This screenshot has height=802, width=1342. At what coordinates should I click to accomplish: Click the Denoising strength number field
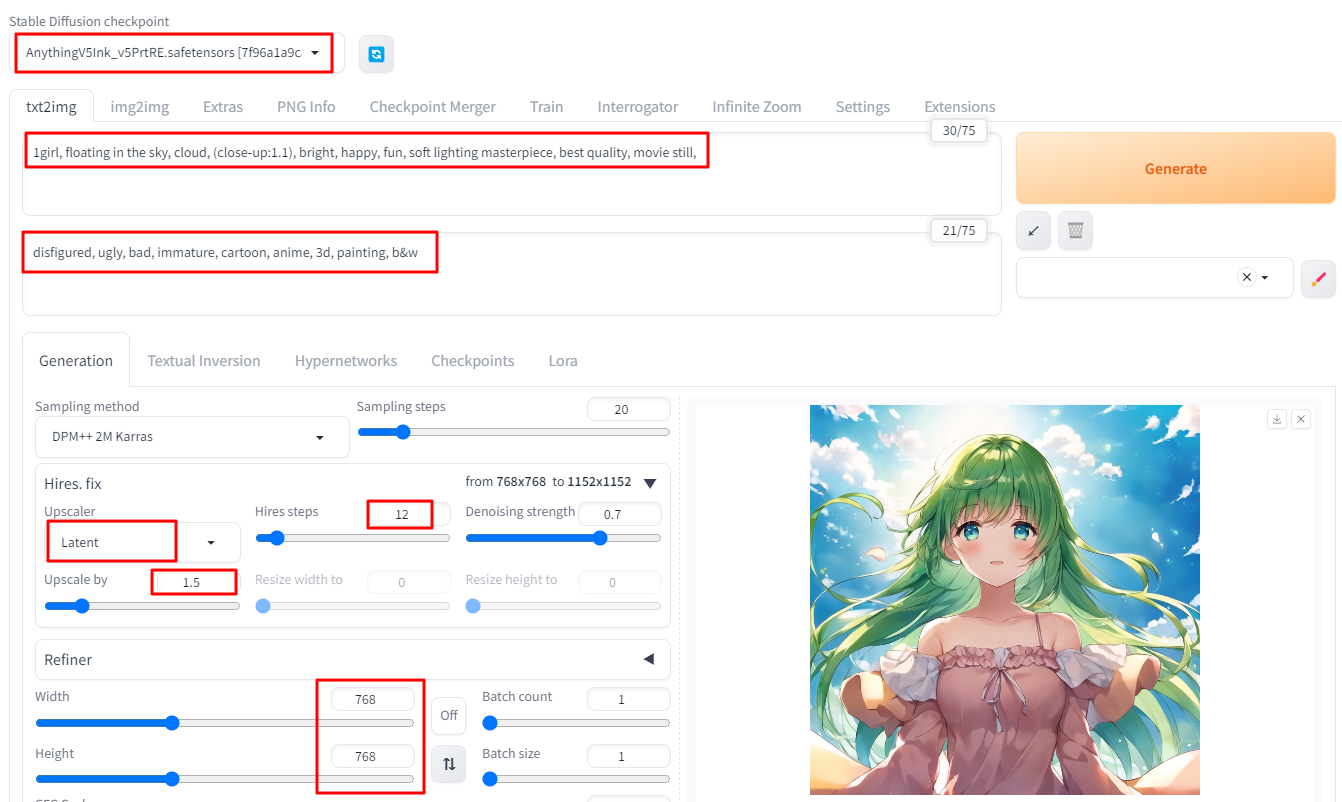click(x=619, y=514)
